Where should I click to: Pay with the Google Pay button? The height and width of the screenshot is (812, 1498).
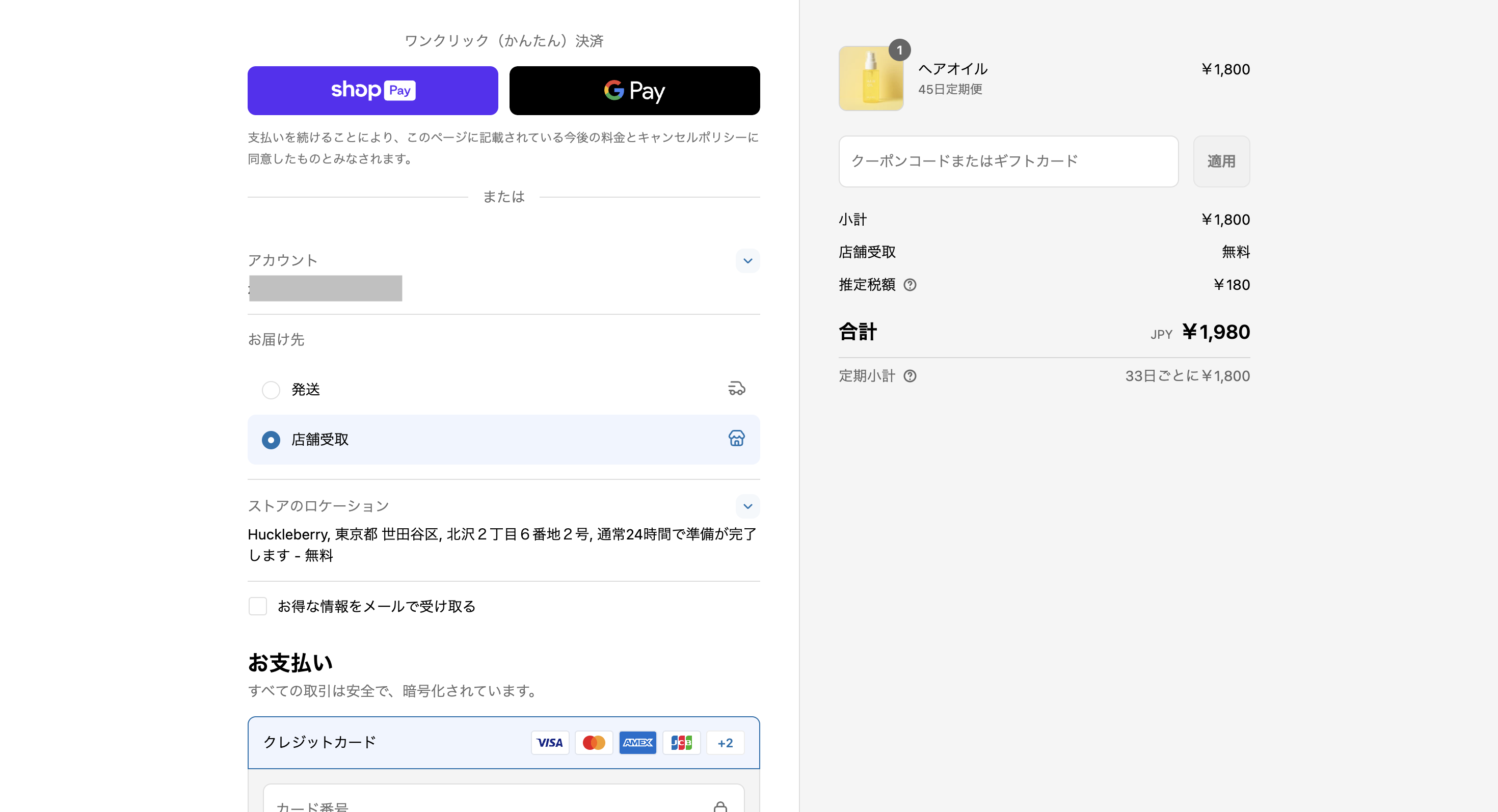pyautogui.click(x=634, y=91)
